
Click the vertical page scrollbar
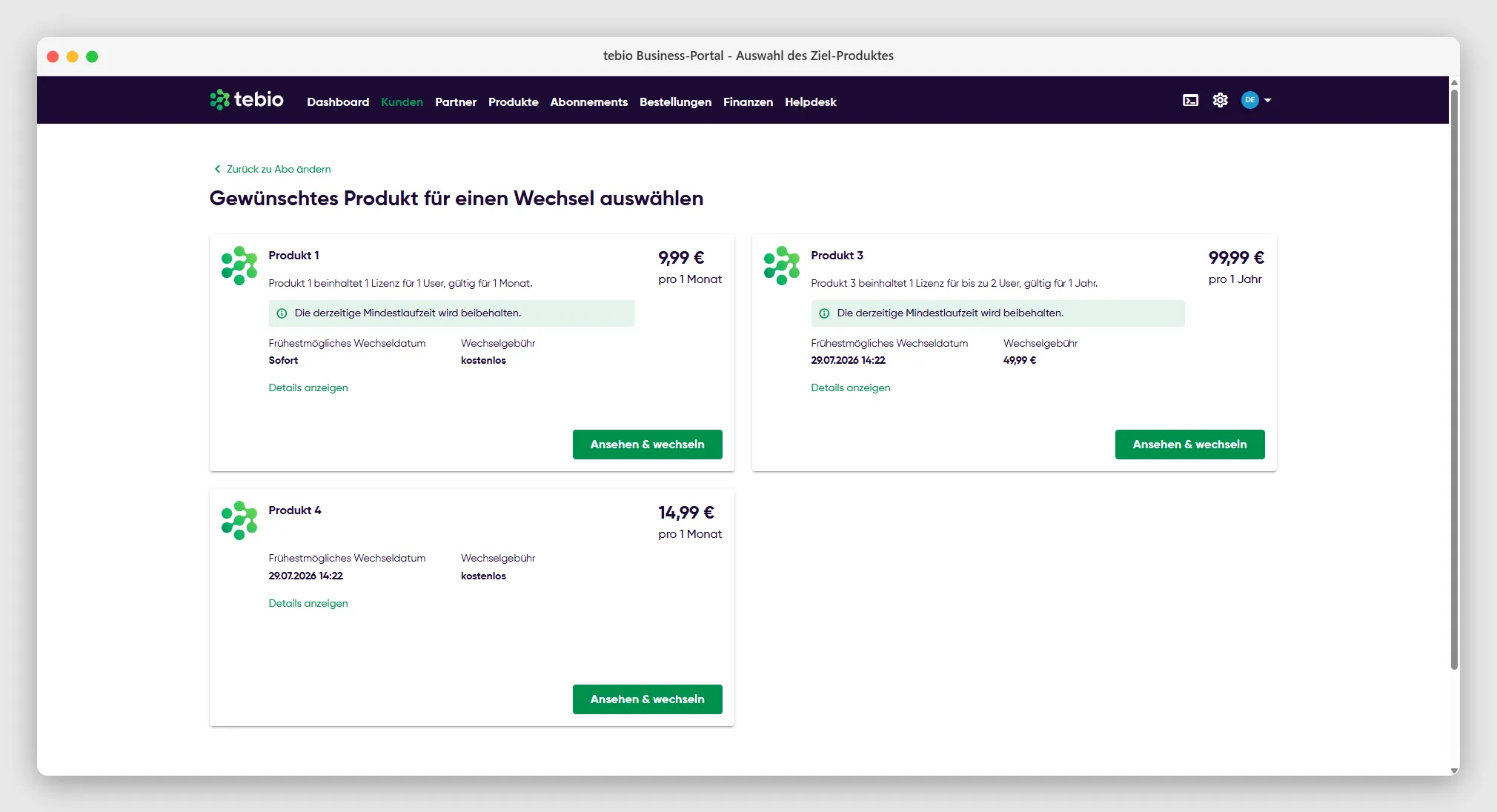1454,380
